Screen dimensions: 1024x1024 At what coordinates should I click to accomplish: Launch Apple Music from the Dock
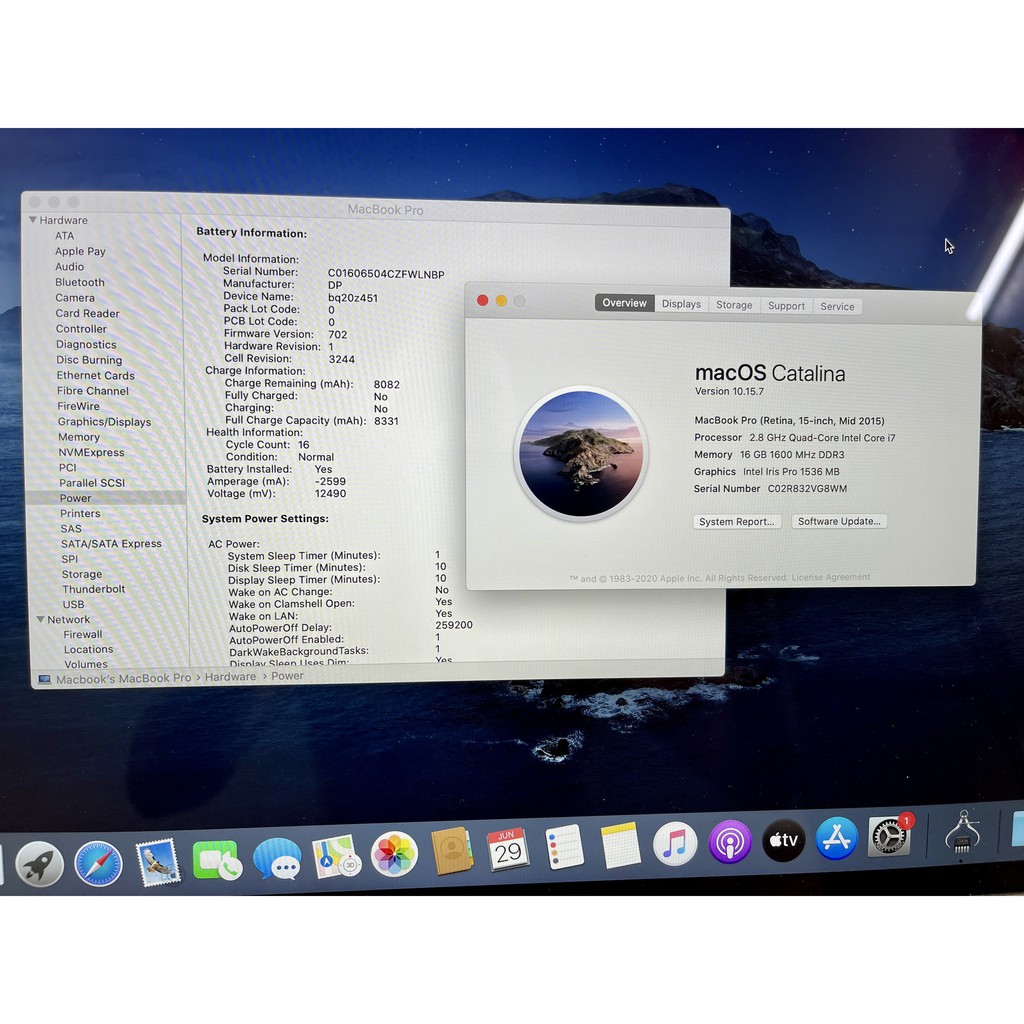coord(672,845)
